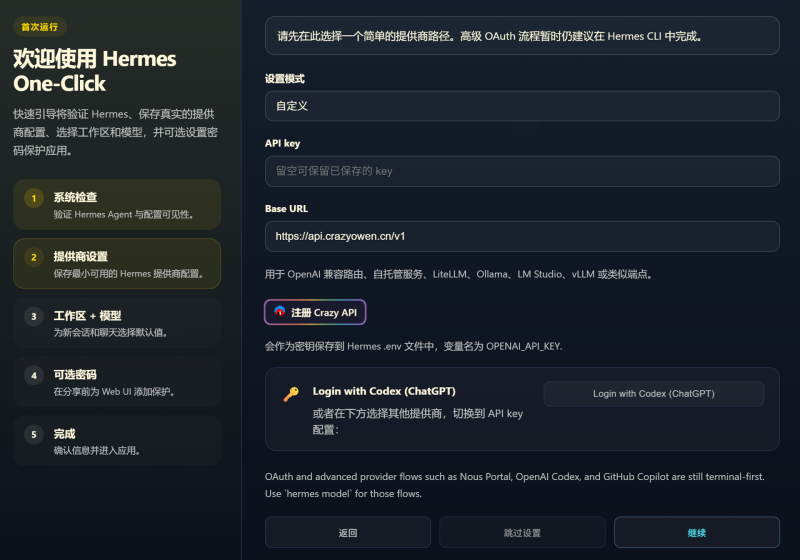The height and width of the screenshot is (560, 800).
Task: Focus the API key input field
Action: click(522, 171)
